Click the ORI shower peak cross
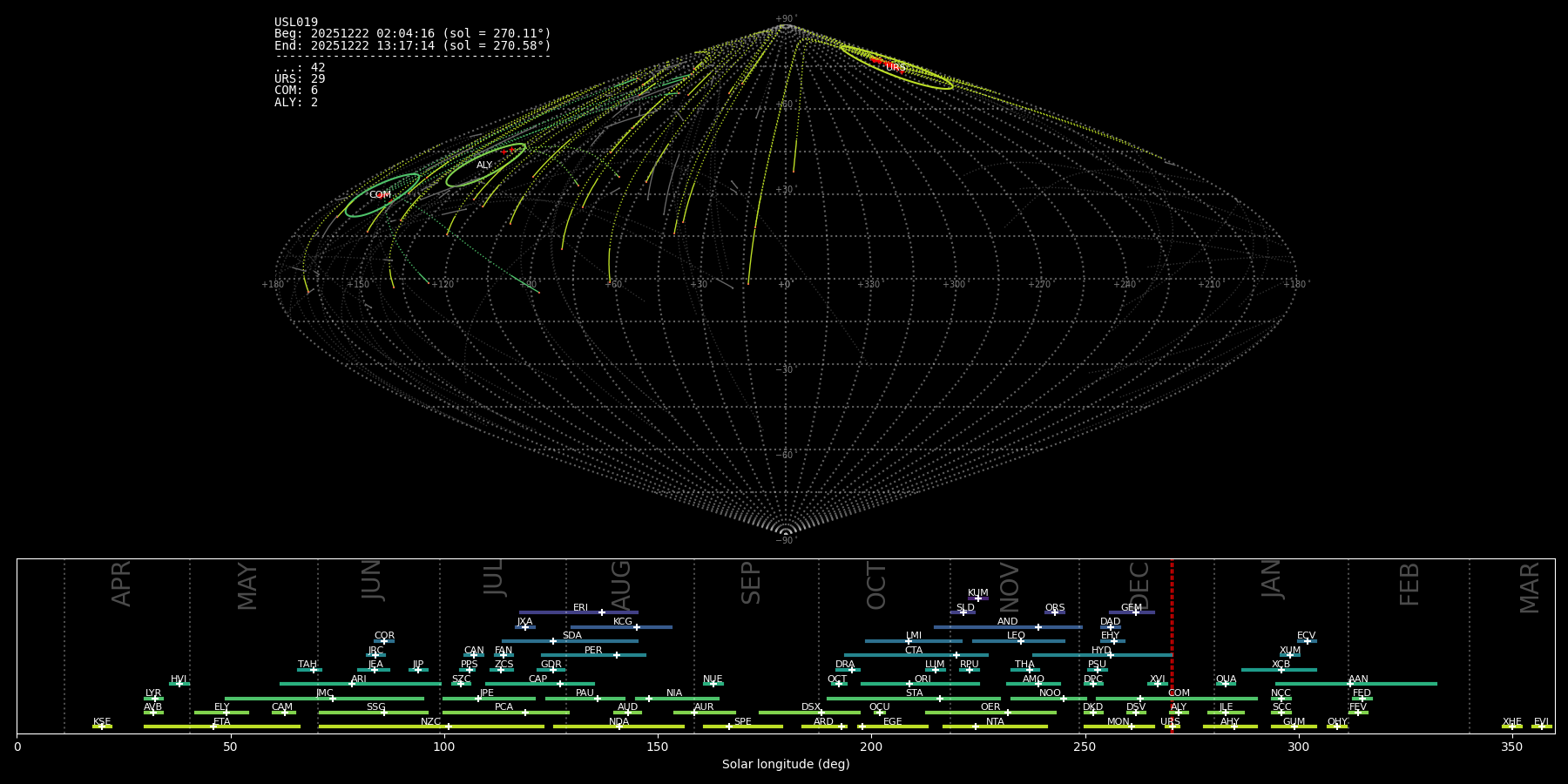The width and height of the screenshot is (1568, 784). [909, 684]
